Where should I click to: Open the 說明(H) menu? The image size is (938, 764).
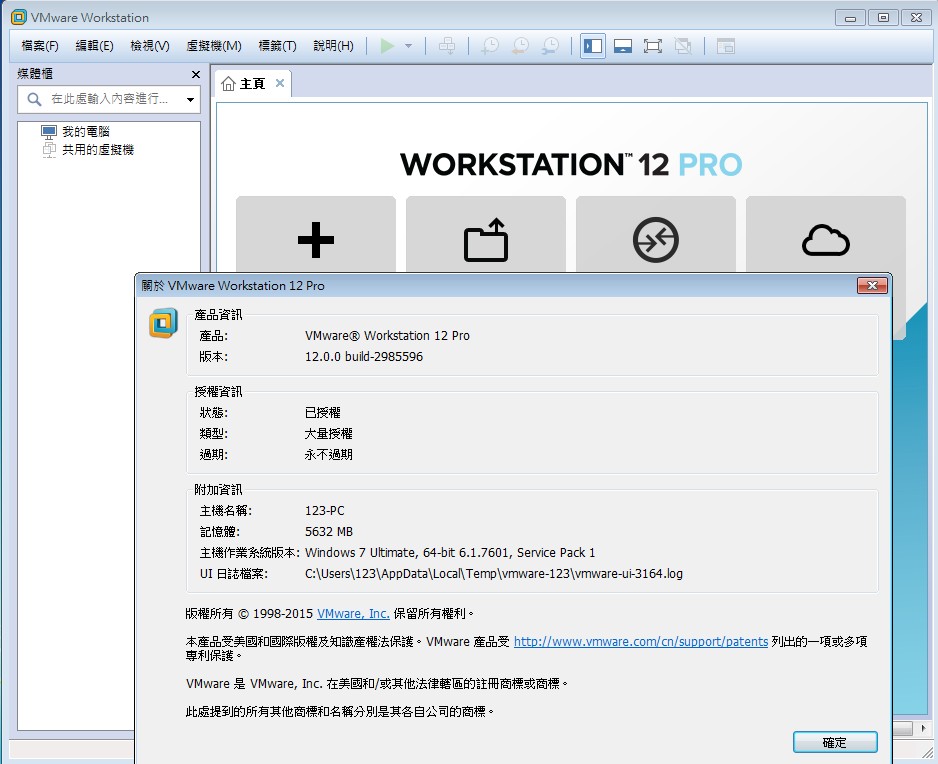(333, 46)
